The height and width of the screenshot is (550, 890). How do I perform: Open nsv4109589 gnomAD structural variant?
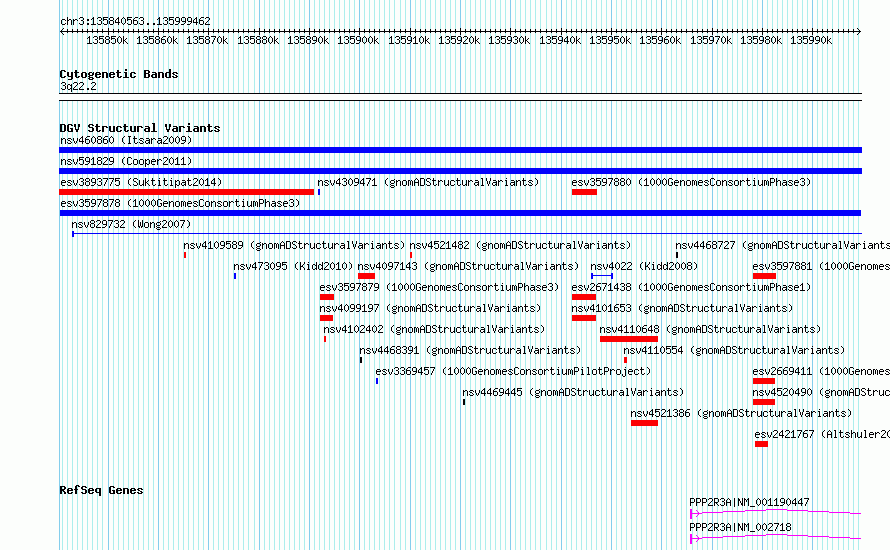pyautogui.click(x=294, y=245)
